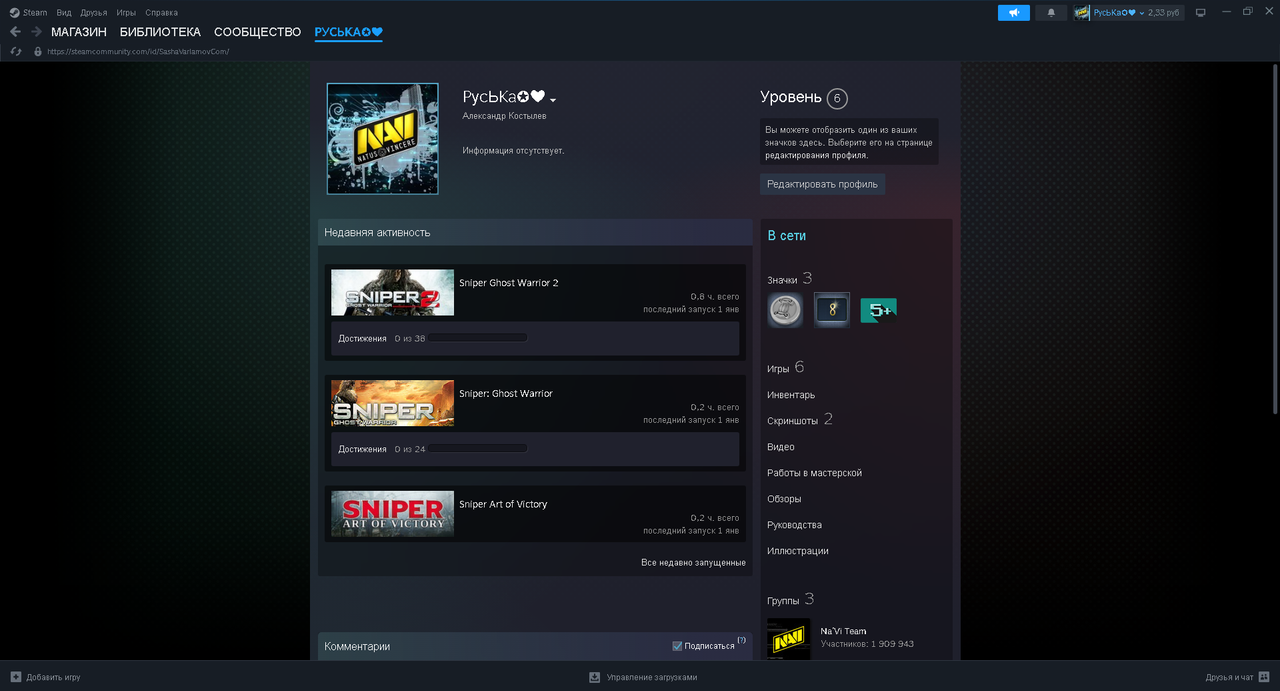The width and height of the screenshot is (1280, 691).
Task: Click the Sniper: Ghost Warrior game banner
Action: pos(392,403)
